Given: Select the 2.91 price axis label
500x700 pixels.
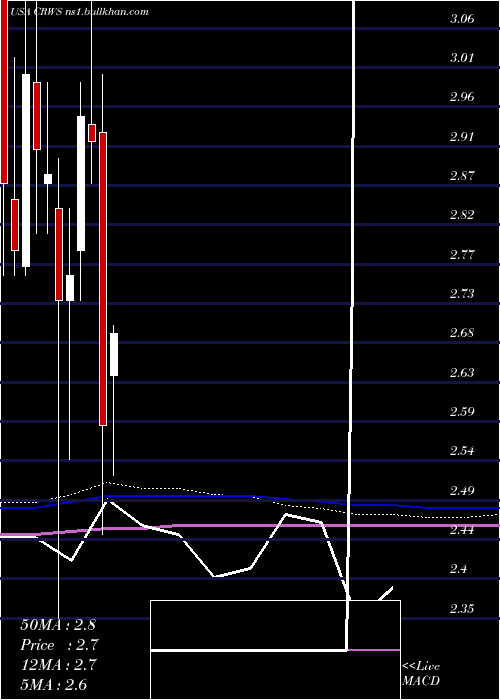Looking at the screenshot, I should click(x=462, y=136).
